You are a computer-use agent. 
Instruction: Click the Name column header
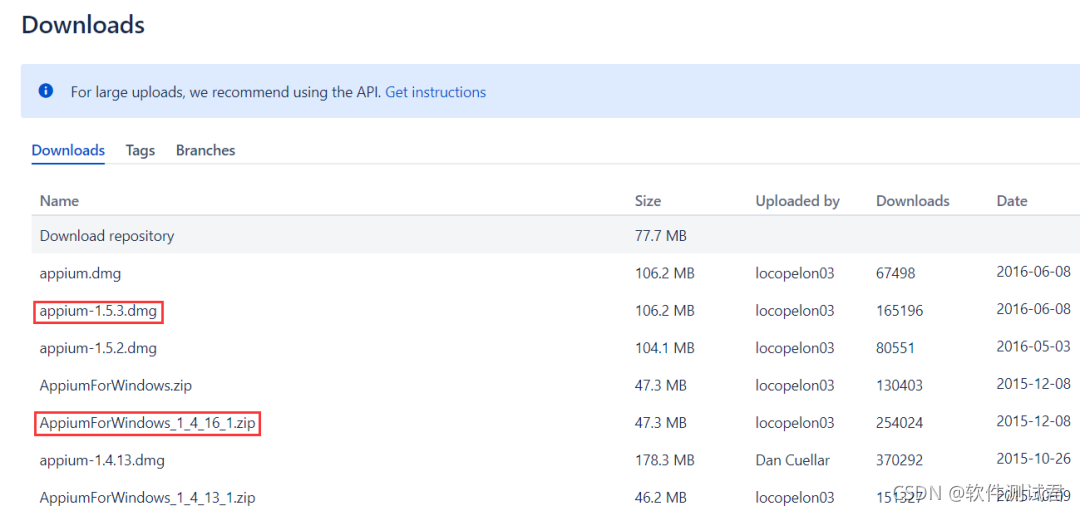pos(59,201)
